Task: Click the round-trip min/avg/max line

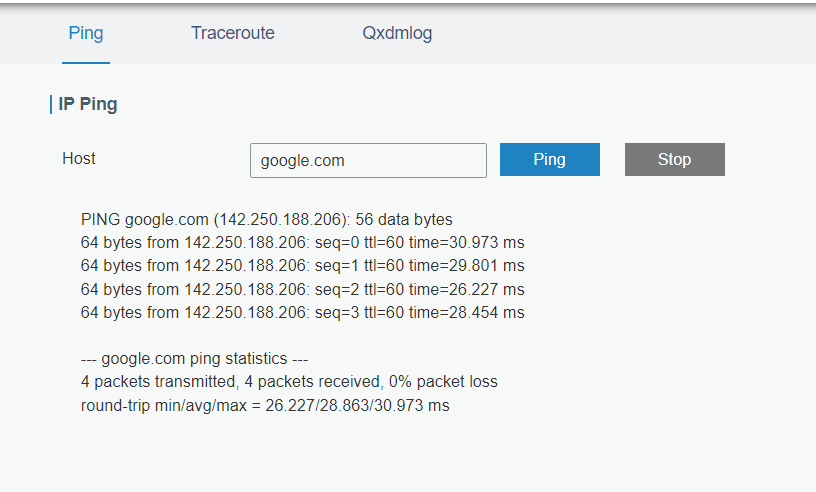Action: coord(265,405)
